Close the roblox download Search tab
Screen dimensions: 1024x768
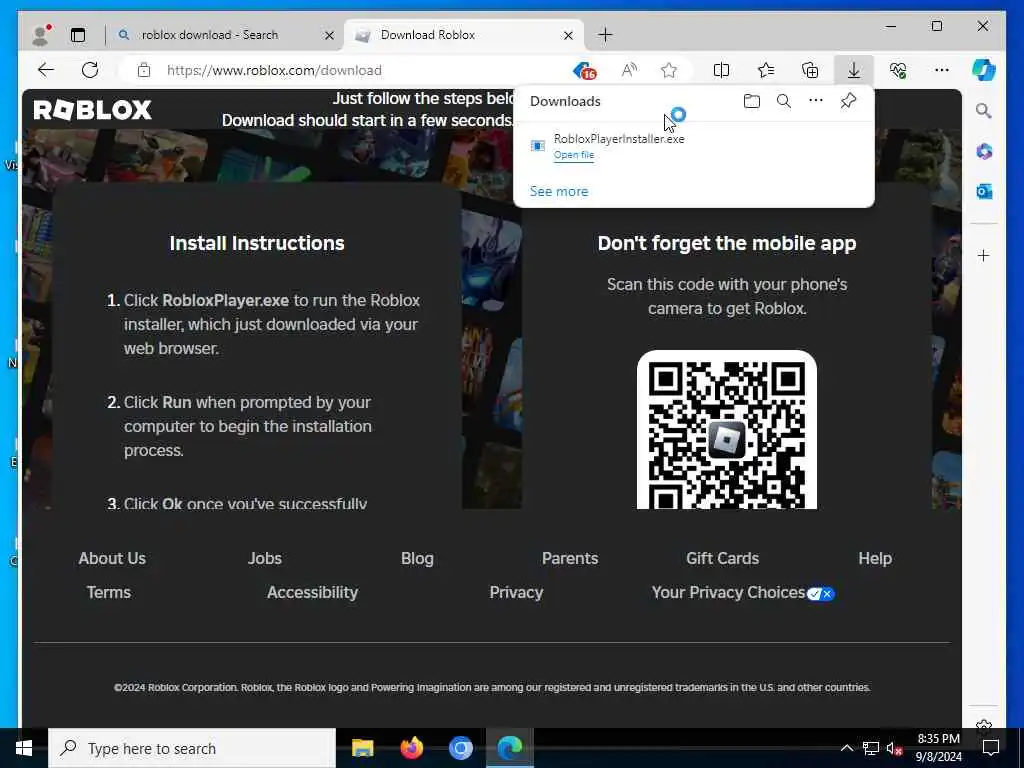(329, 35)
